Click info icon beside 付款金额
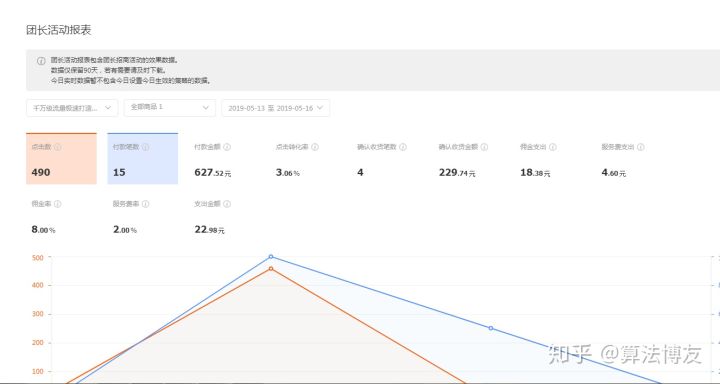This screenshot has height=384, width=720. [227, 147]
